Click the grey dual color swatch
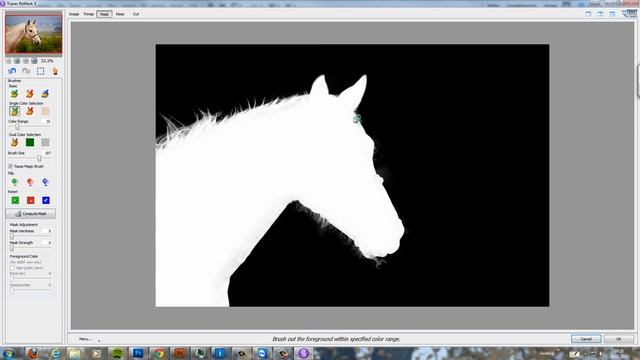 click(45, 142)
